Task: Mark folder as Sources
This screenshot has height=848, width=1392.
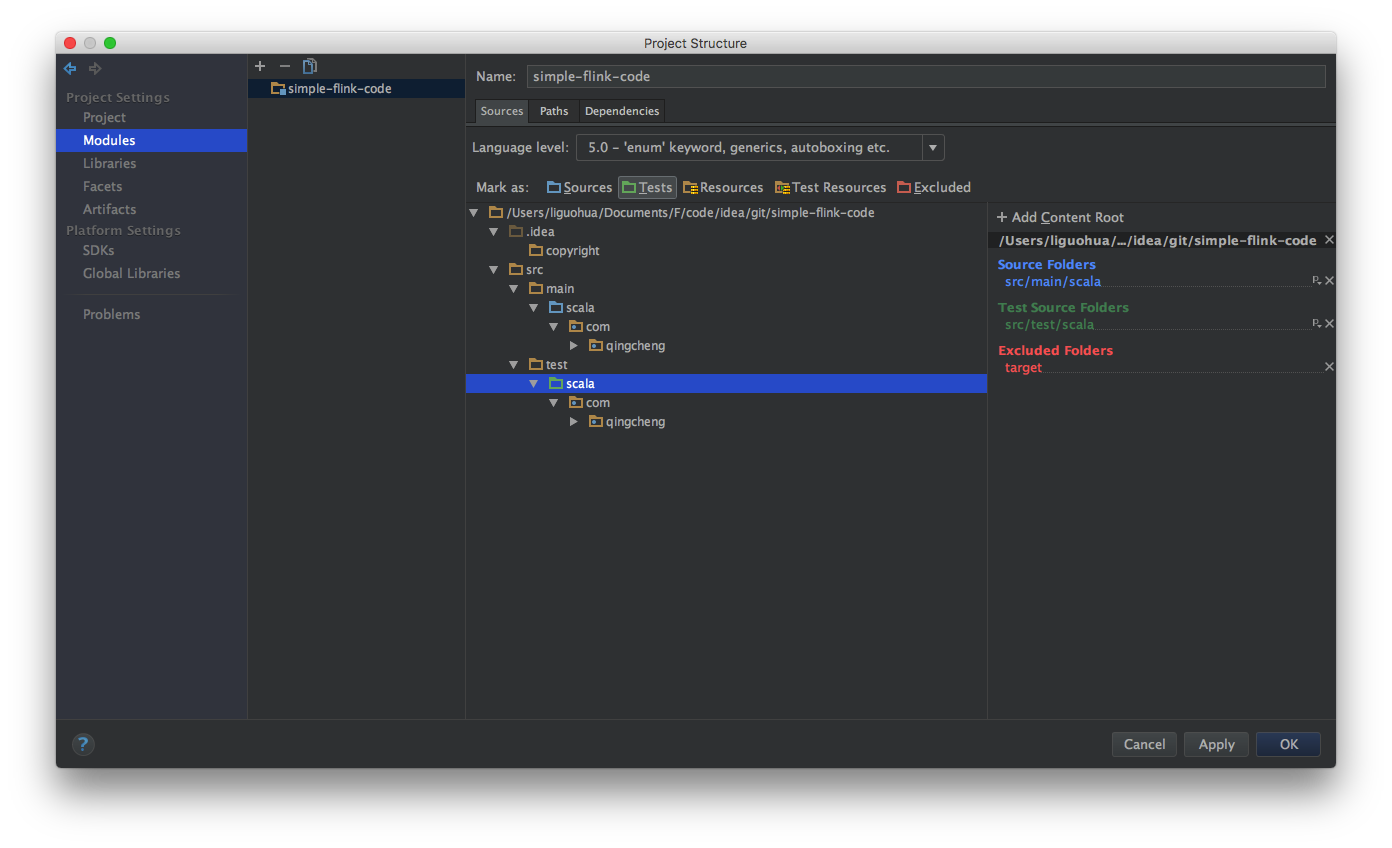Action: (579, 187)
